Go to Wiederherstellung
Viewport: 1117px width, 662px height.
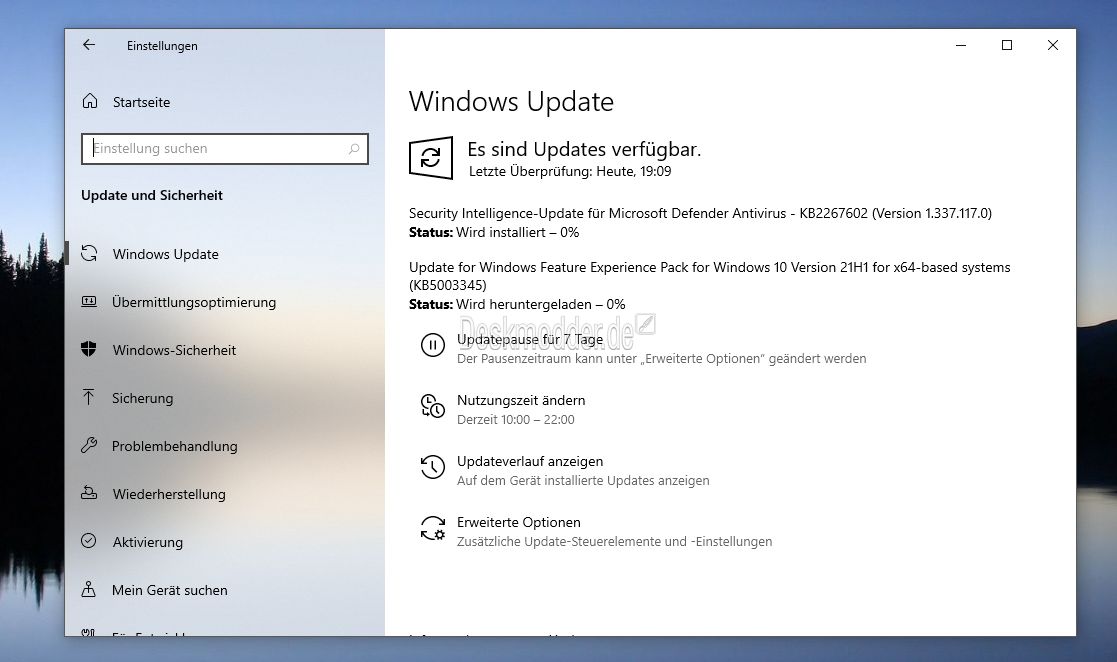tap(169, 494)
